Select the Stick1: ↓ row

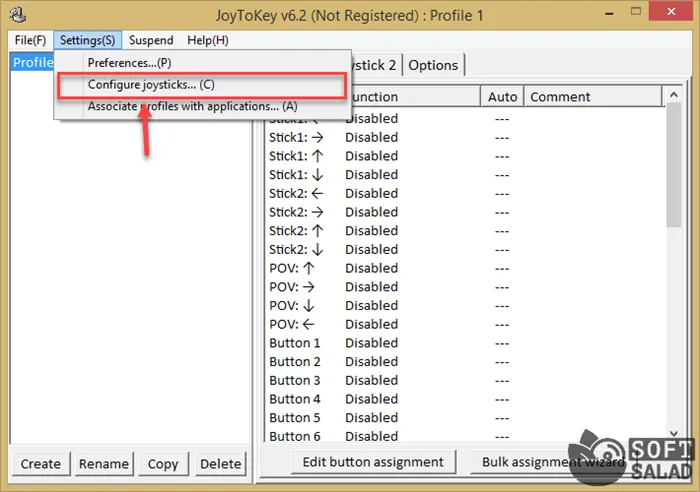point(464,175)
